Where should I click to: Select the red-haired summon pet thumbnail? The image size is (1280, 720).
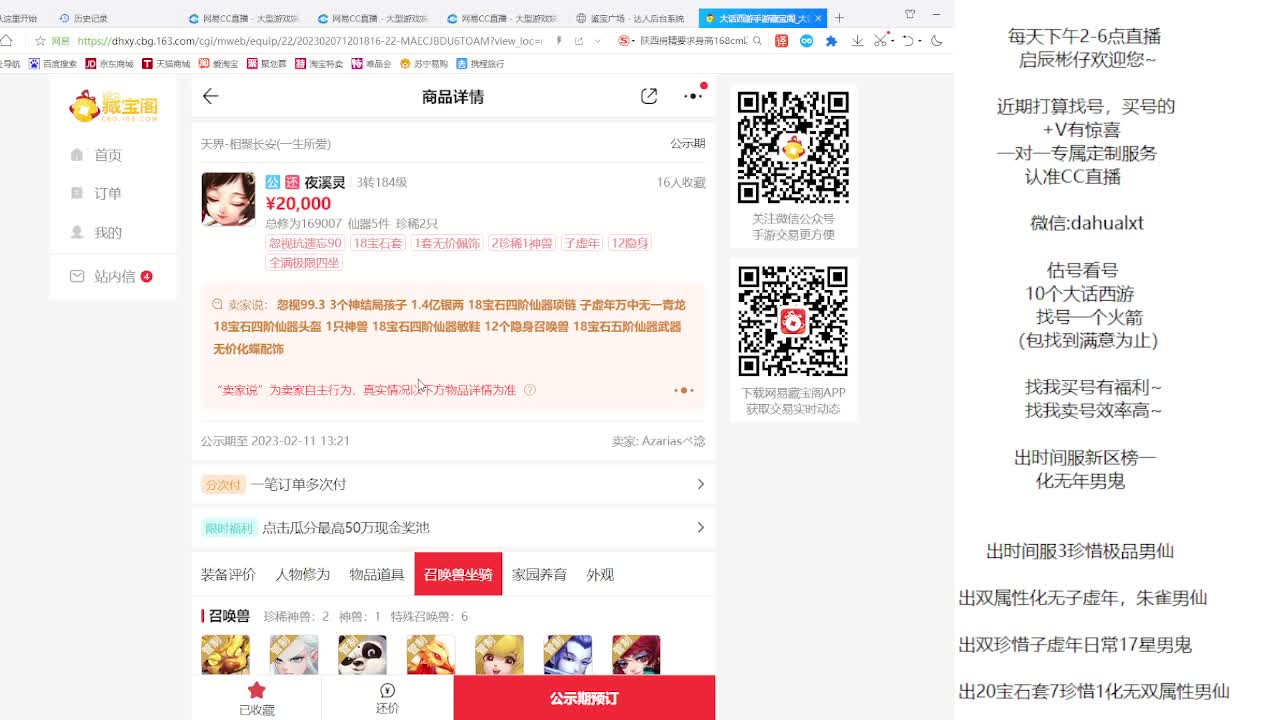[636, 655]
